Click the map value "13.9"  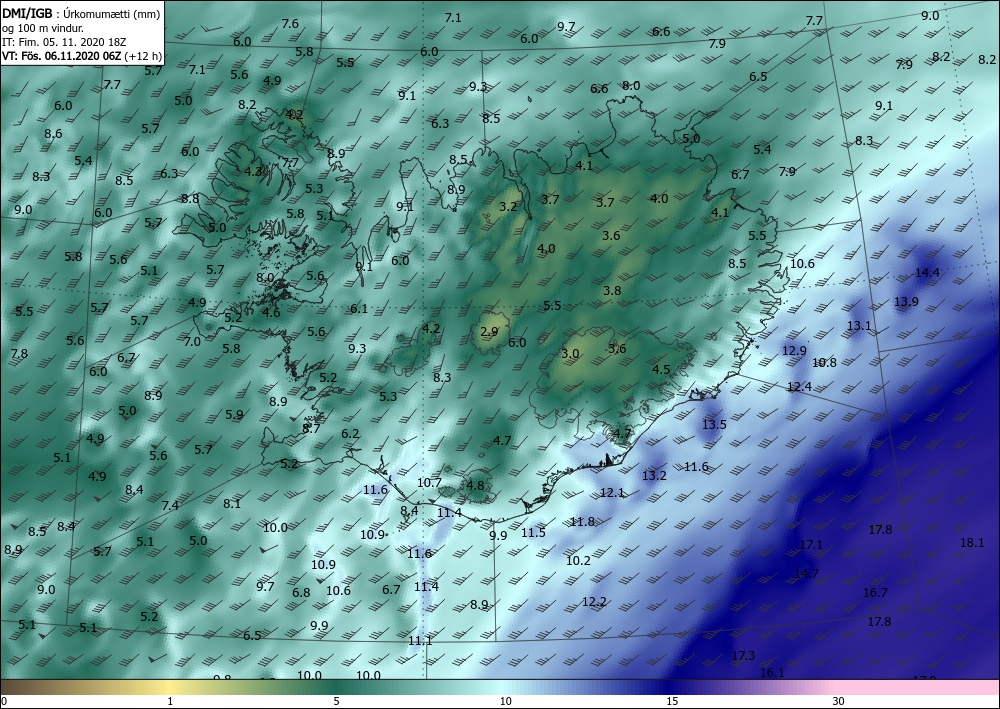pos(906,302)
